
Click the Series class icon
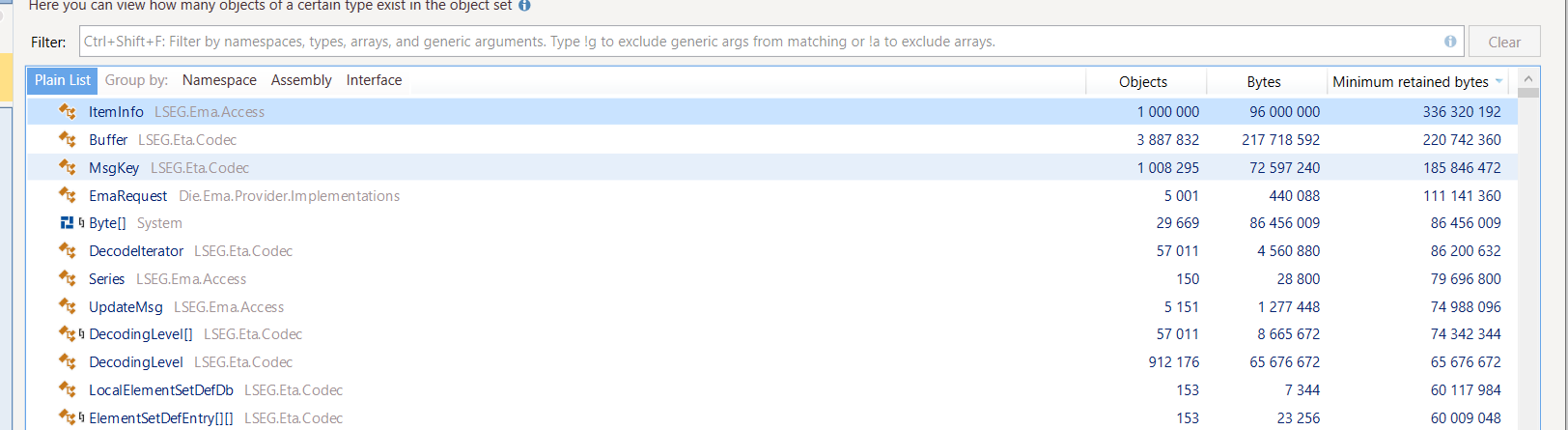tap(68, 278)
